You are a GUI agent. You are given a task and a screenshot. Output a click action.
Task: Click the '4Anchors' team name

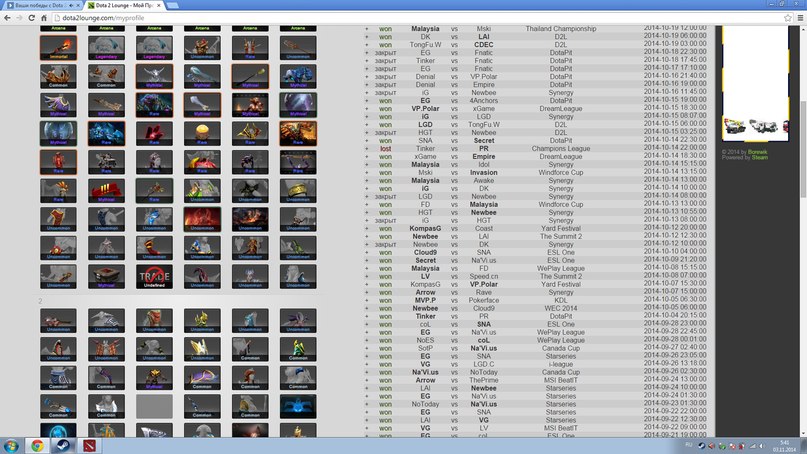(x=484, y=101)
